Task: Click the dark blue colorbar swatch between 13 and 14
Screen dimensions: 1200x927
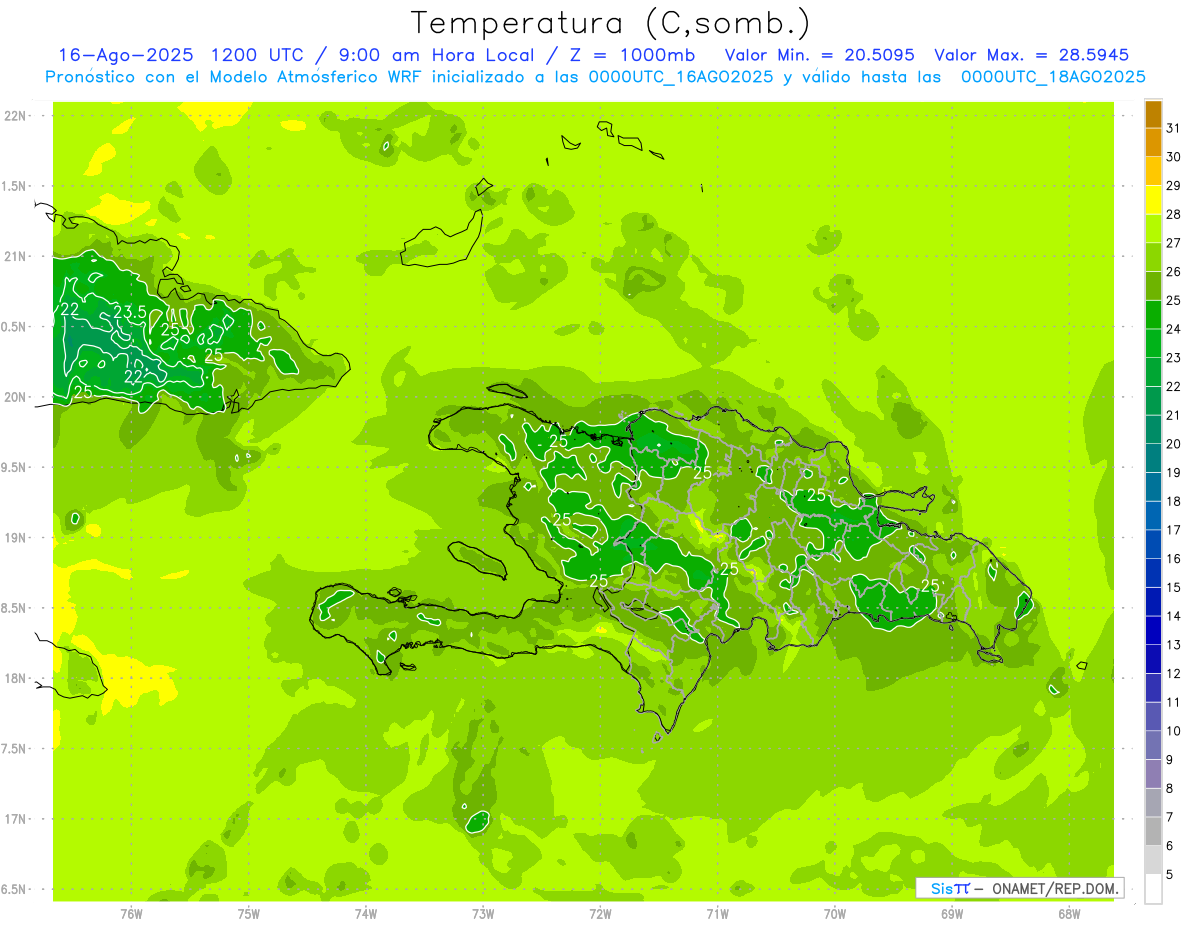Action: coord(1153,630)
